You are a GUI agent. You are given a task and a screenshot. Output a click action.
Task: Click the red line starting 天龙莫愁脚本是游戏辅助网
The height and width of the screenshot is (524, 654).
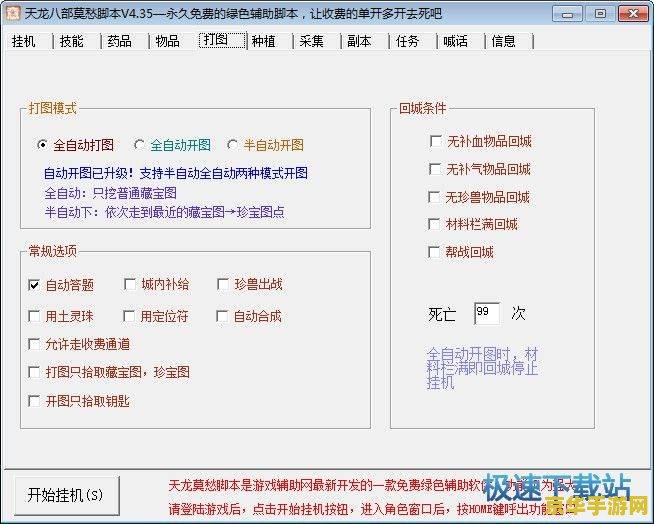[x=371, y=486]
